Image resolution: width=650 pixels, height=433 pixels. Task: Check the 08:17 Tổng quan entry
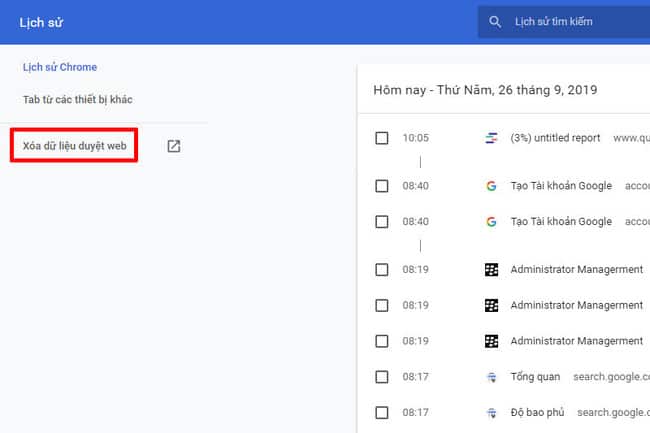coord(382,377)
